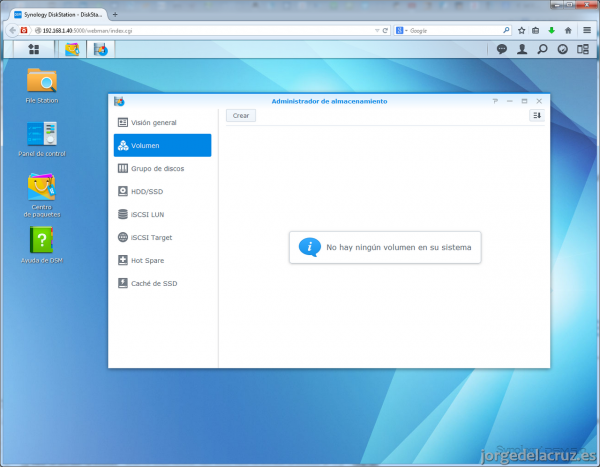Viewport: 600px width, 467px height.
Task: Minimize the Administrador de almacenamiento window
Action: 510,101
